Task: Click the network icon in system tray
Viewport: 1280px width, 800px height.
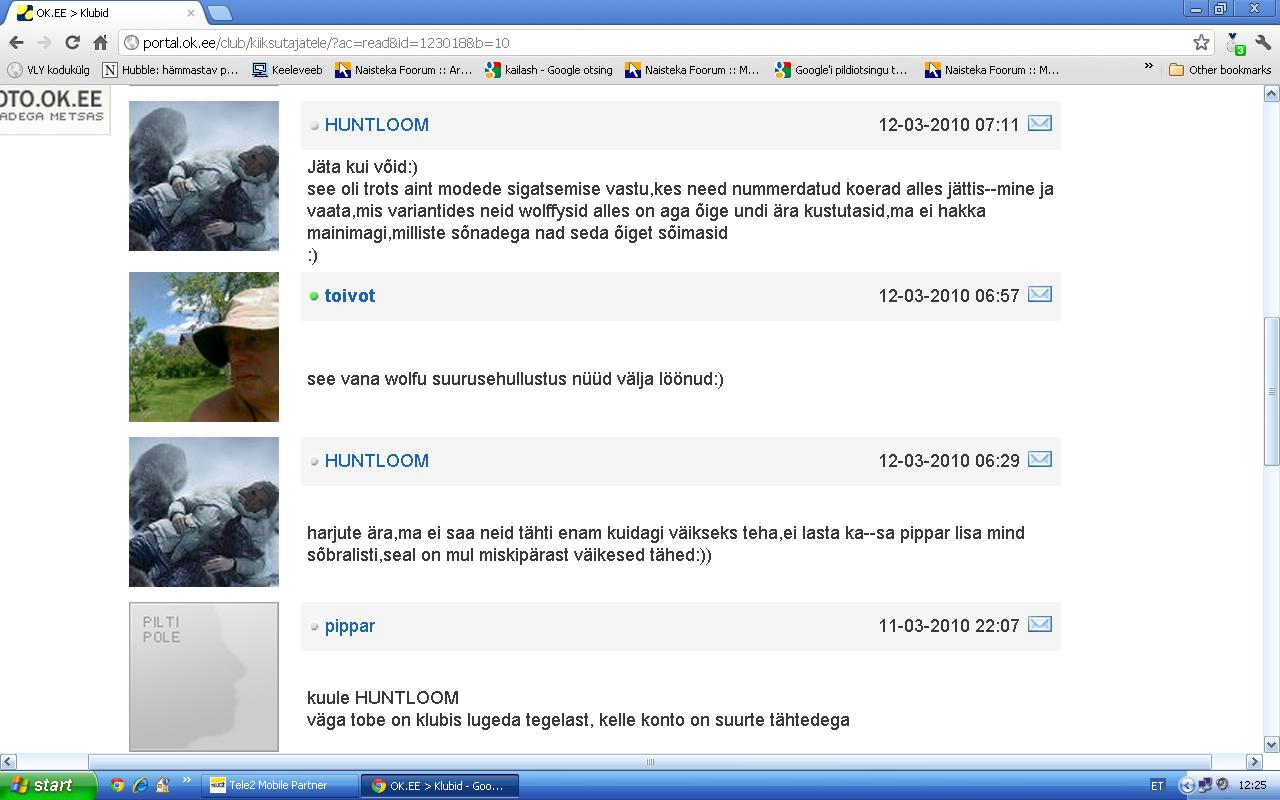Action: tap(1204, 786)
